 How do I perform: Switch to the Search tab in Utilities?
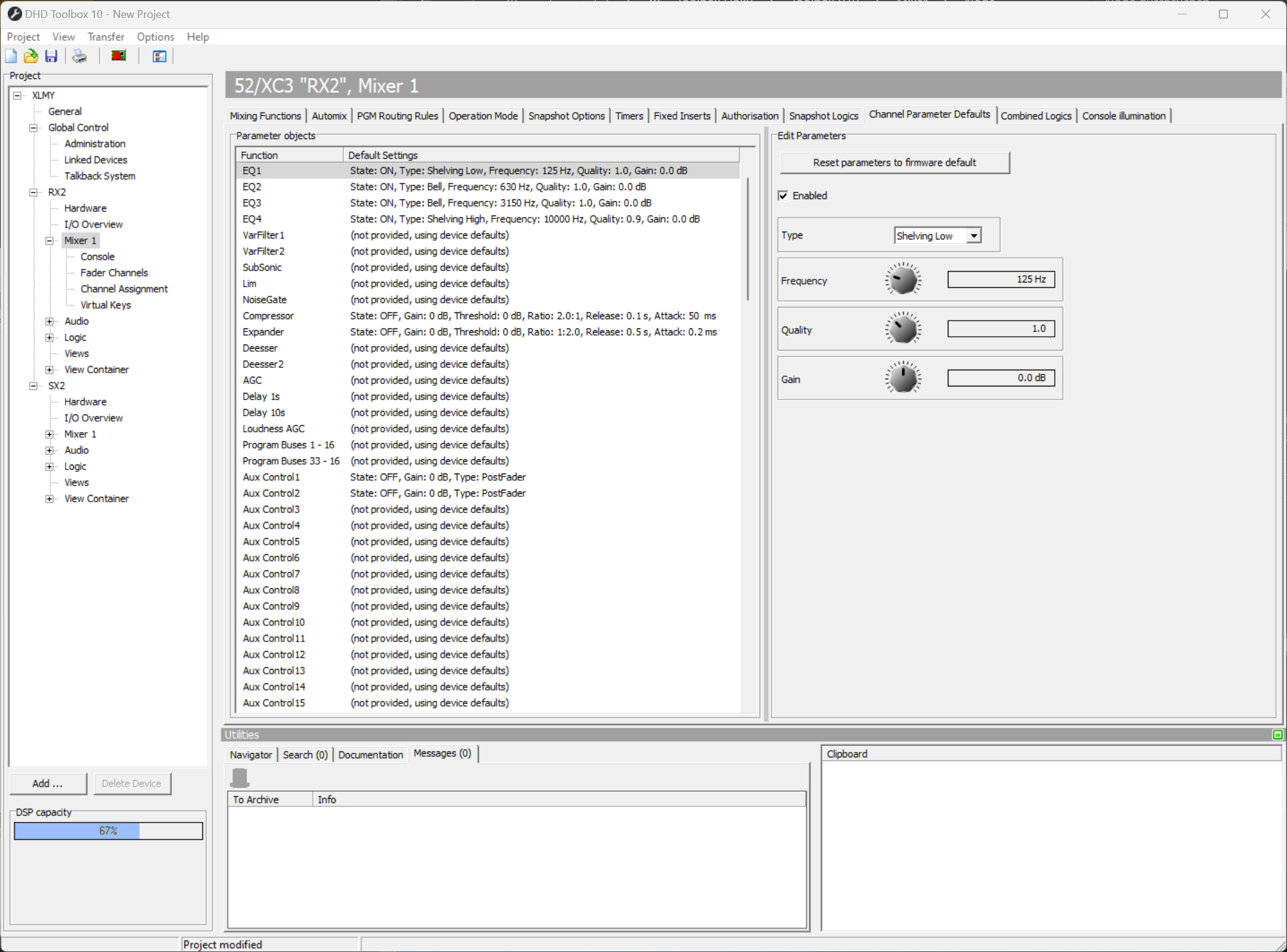pos(305,754)
